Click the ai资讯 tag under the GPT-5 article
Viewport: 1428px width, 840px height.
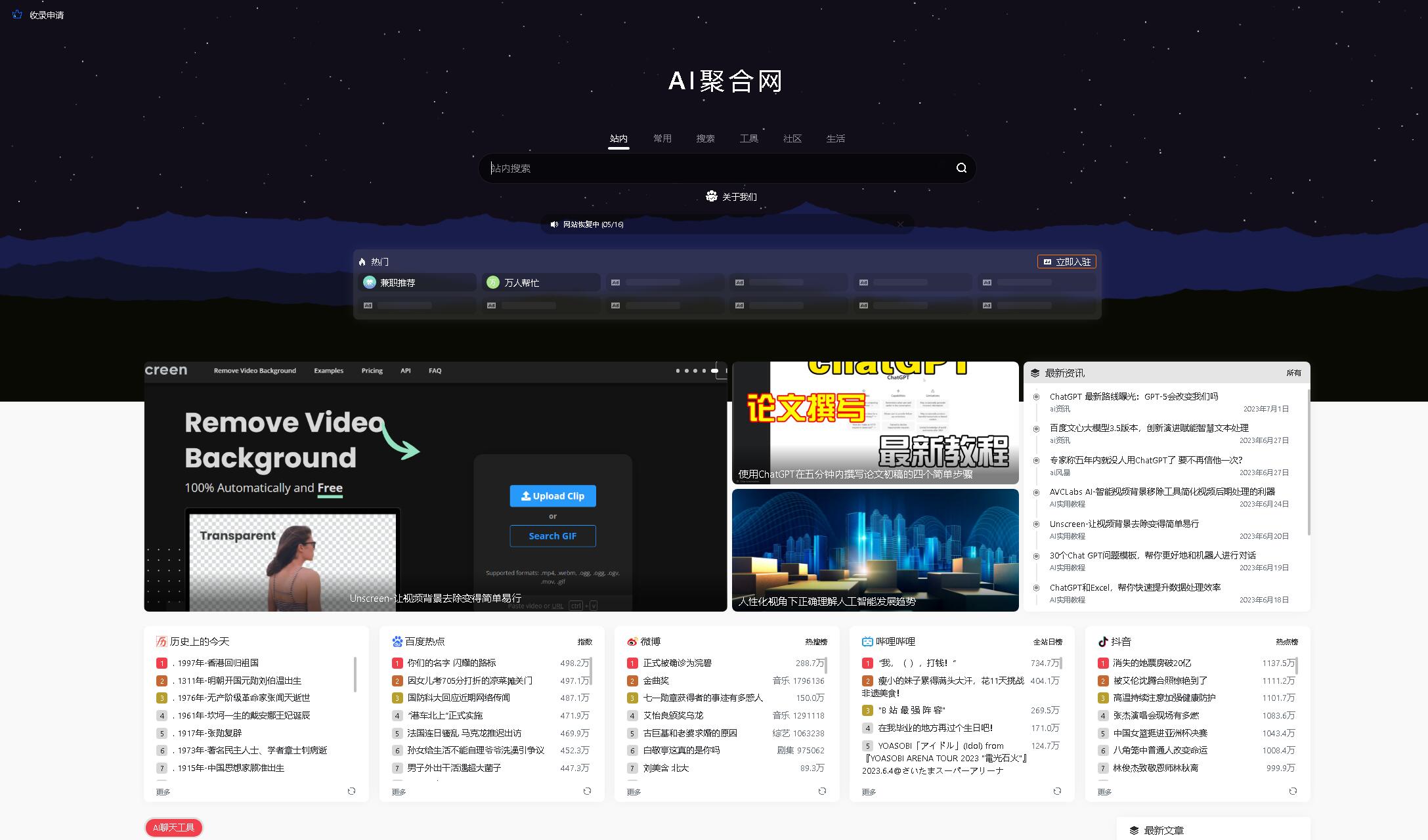click(x=1060, y=409)
